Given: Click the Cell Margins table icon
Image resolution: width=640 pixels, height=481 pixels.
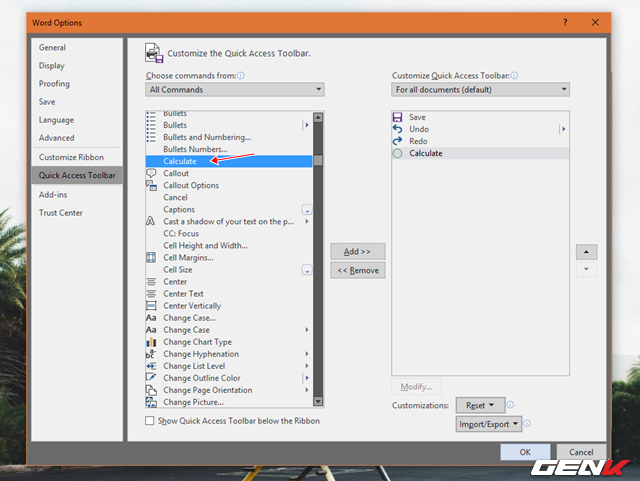Looking at the screenshot, I should [151, 258].
